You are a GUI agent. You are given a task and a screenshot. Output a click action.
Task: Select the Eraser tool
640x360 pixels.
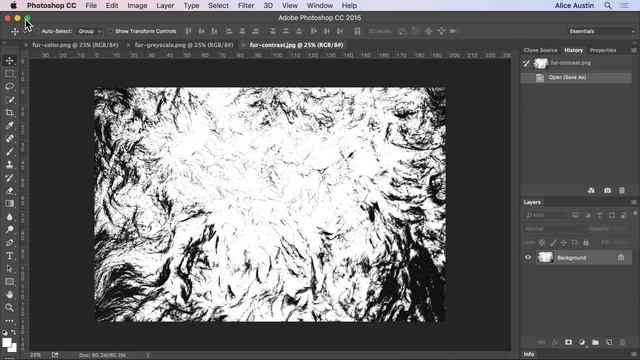[x=9, y=191]
